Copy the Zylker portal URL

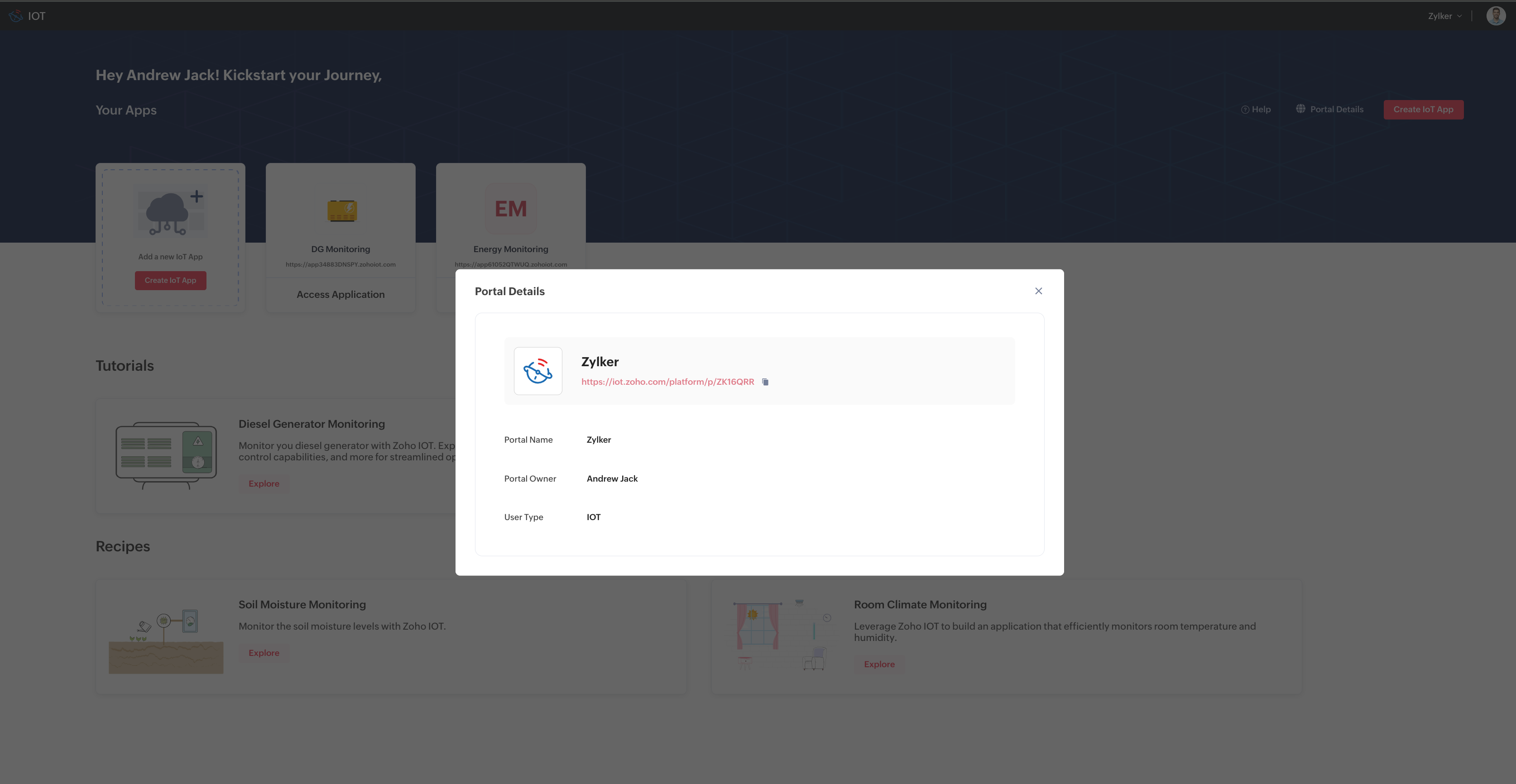click(x=765, y=382)
